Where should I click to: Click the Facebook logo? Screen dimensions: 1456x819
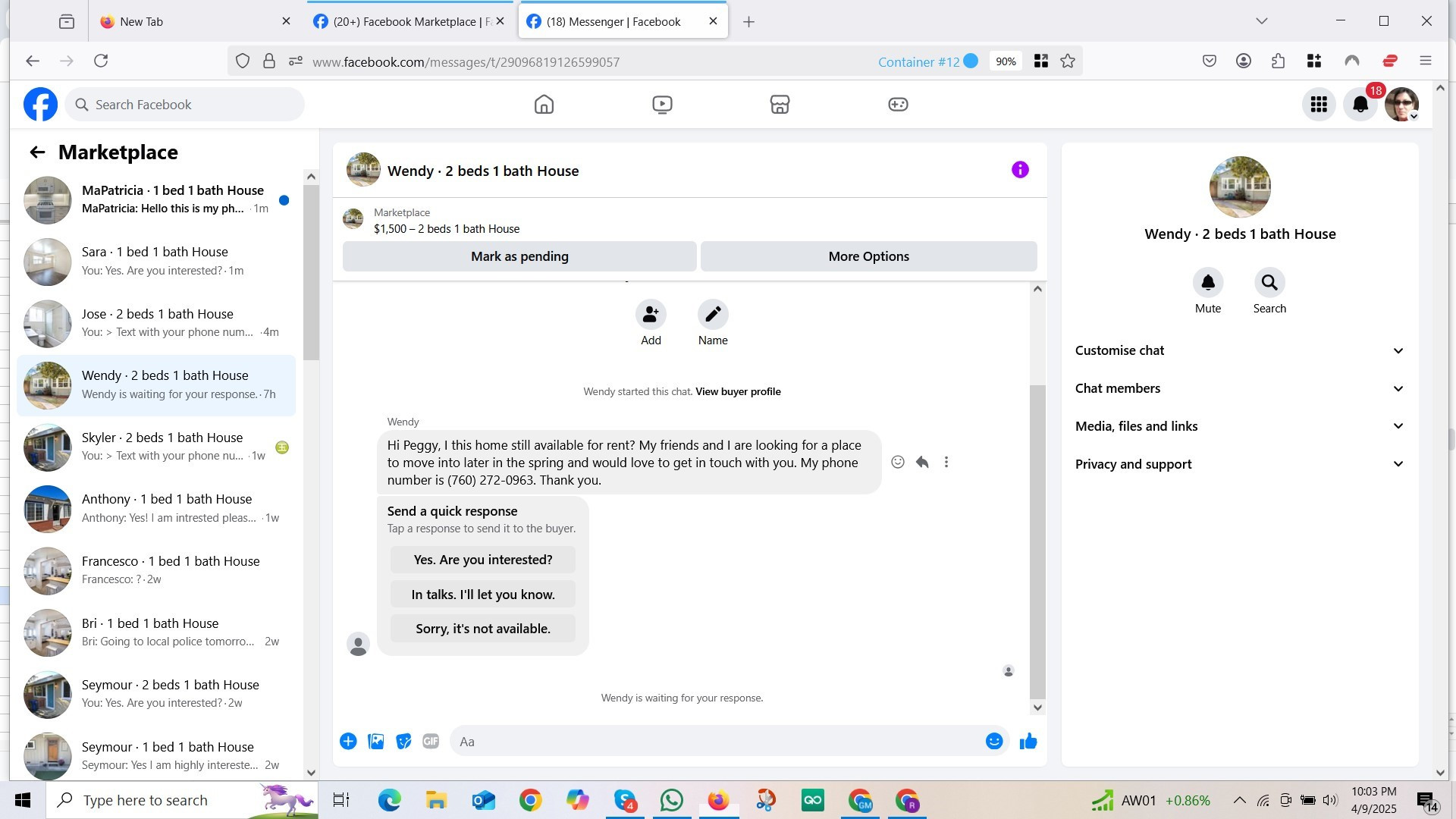coord(40,105)
